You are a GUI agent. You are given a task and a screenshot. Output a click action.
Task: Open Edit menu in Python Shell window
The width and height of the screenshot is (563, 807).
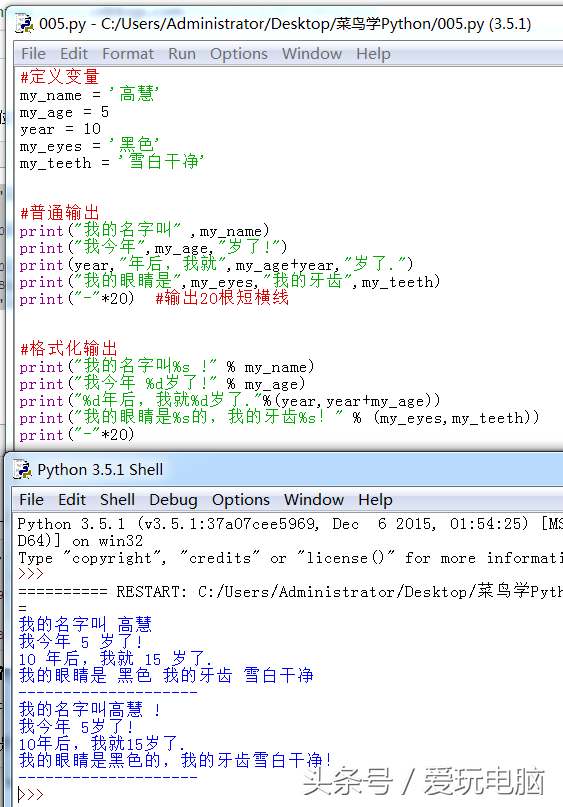coord(72,499)
